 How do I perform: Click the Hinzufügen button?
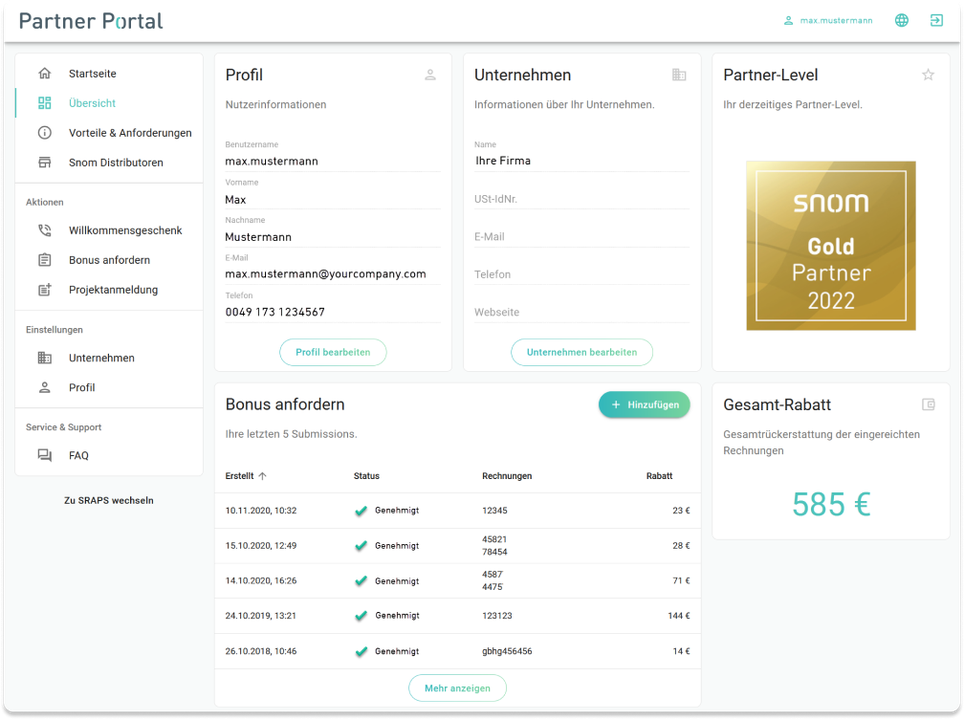tap(644, 404)
